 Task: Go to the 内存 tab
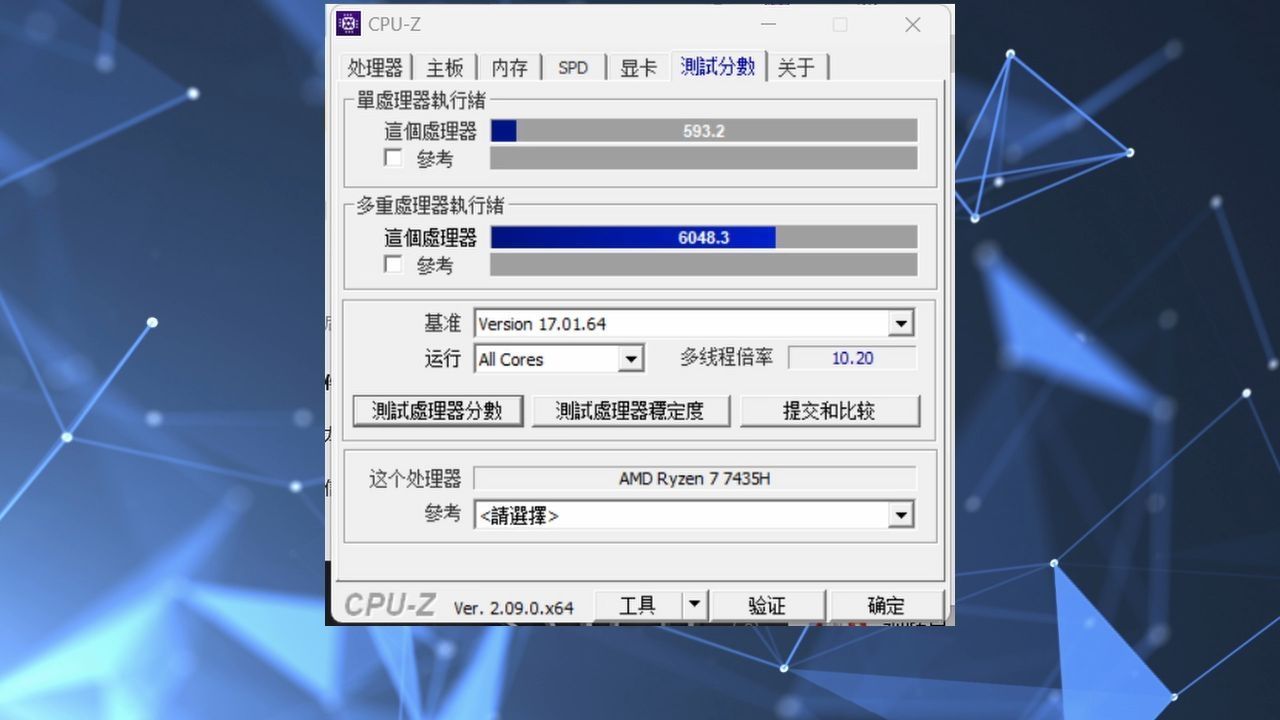pyautogui.click(x=509, y=68)
